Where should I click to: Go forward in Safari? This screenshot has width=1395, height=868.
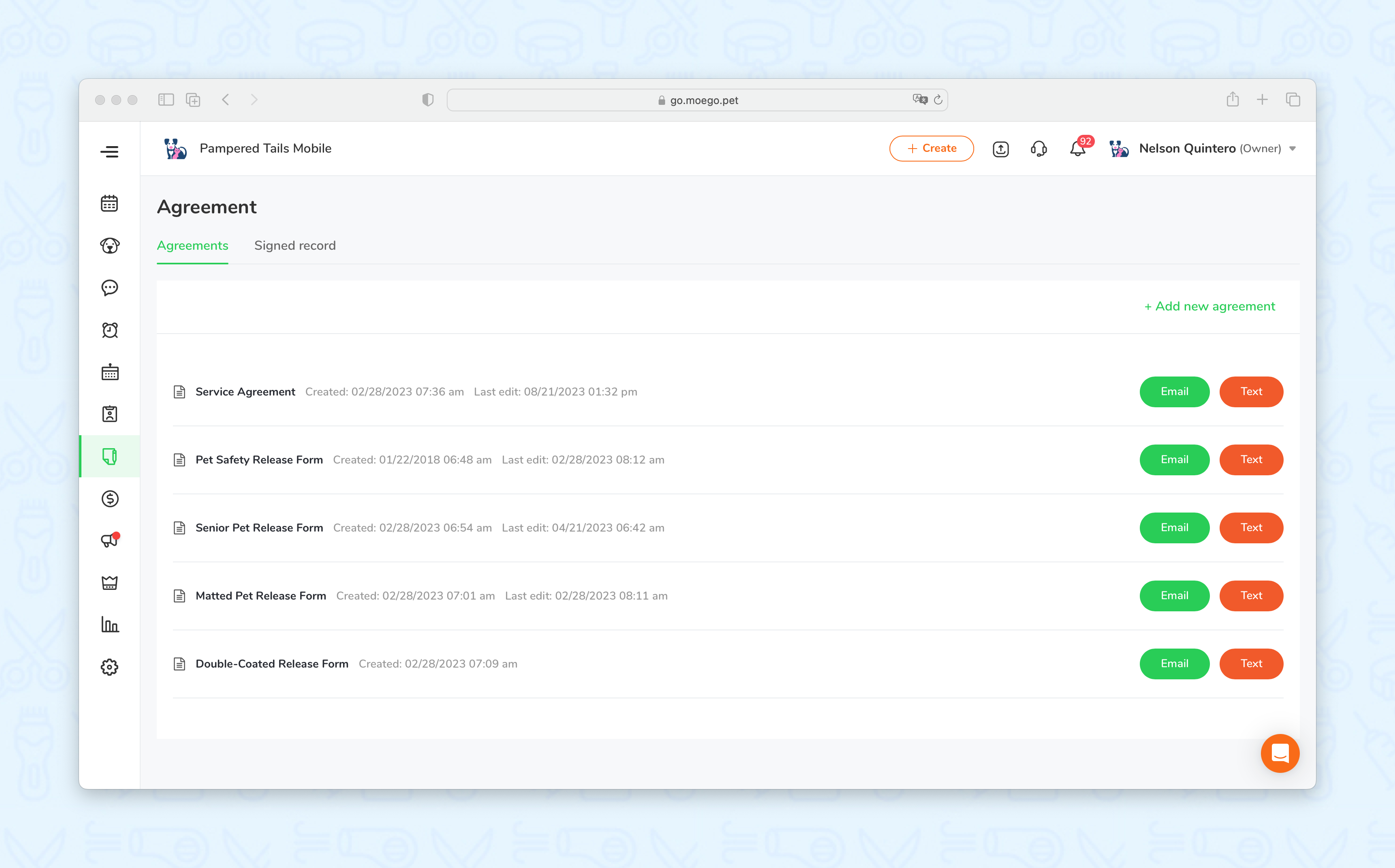tap(254, 100)
